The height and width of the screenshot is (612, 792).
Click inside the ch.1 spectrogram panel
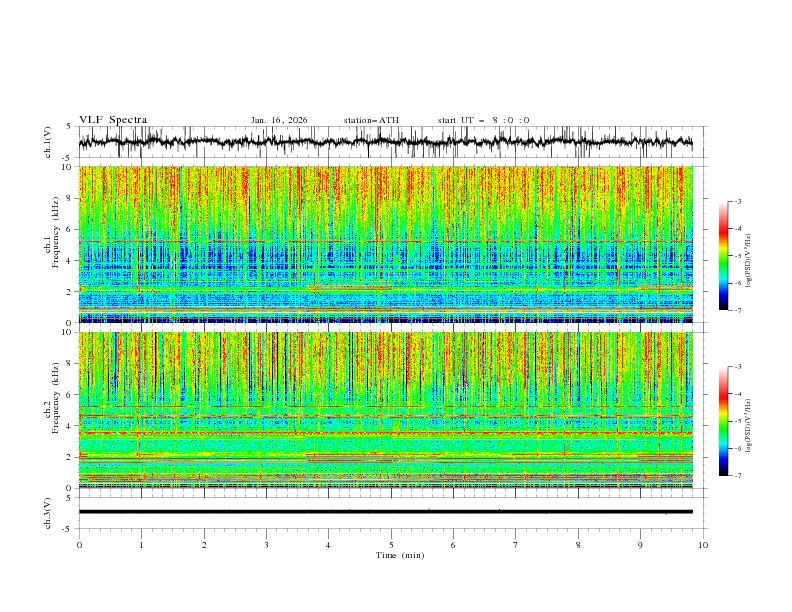click(385, 244)
